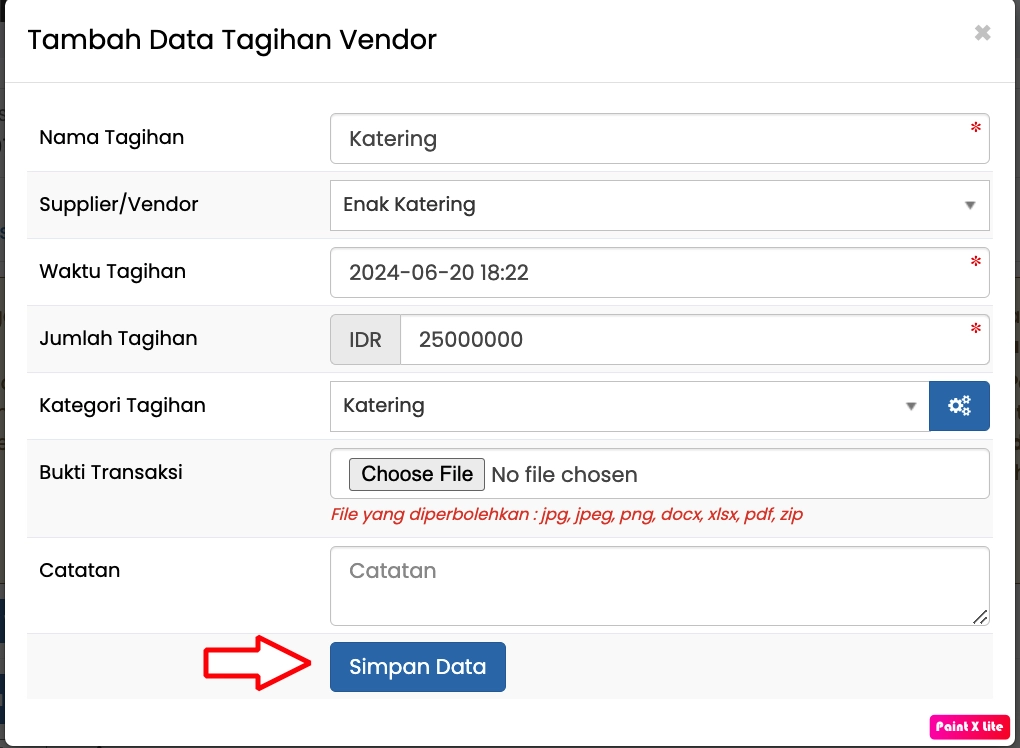Image resolution: width=1020 pixels, height=748 pixels.
Task: Click the "No file chosen" text
Action: coord(565,474)
